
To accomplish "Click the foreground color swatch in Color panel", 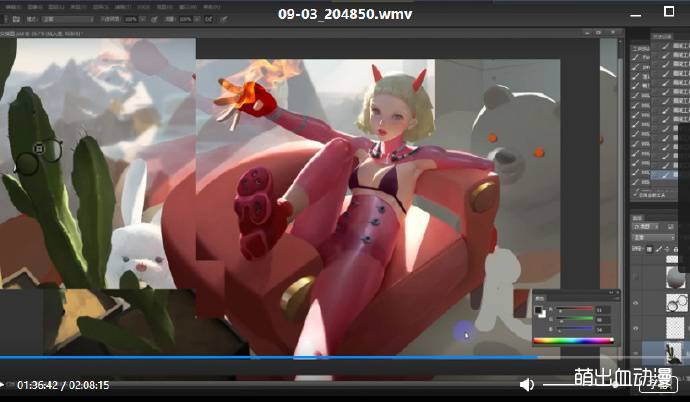I will (x=538, y=310).
